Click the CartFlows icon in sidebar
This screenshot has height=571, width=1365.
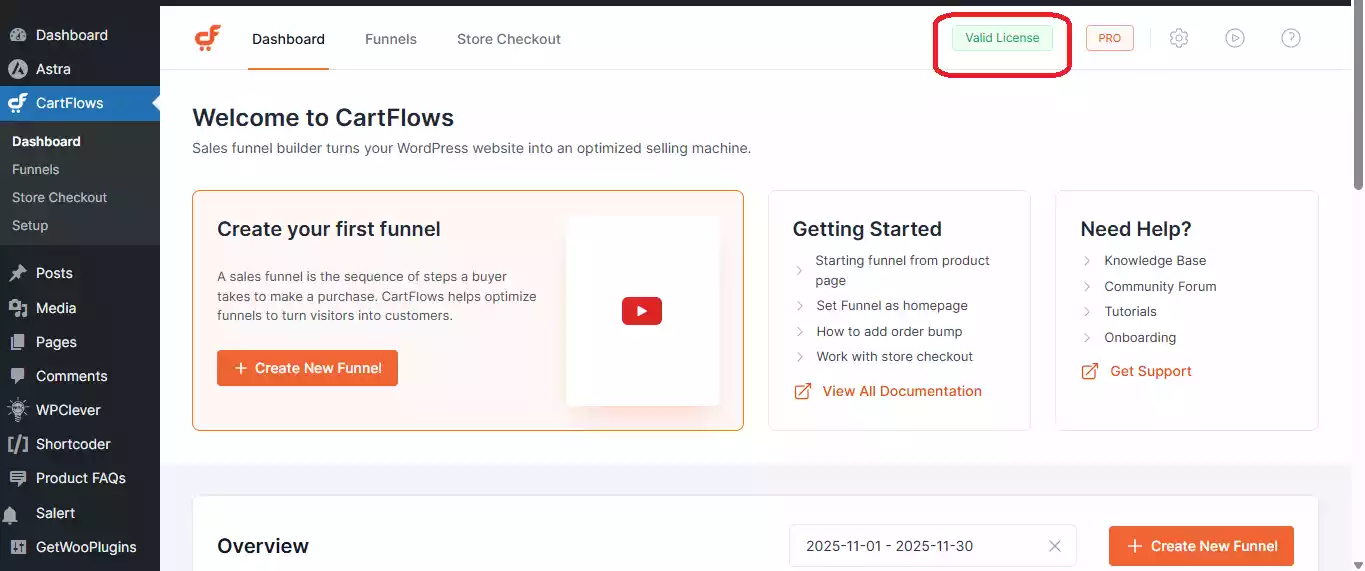[x=17, y=103]
